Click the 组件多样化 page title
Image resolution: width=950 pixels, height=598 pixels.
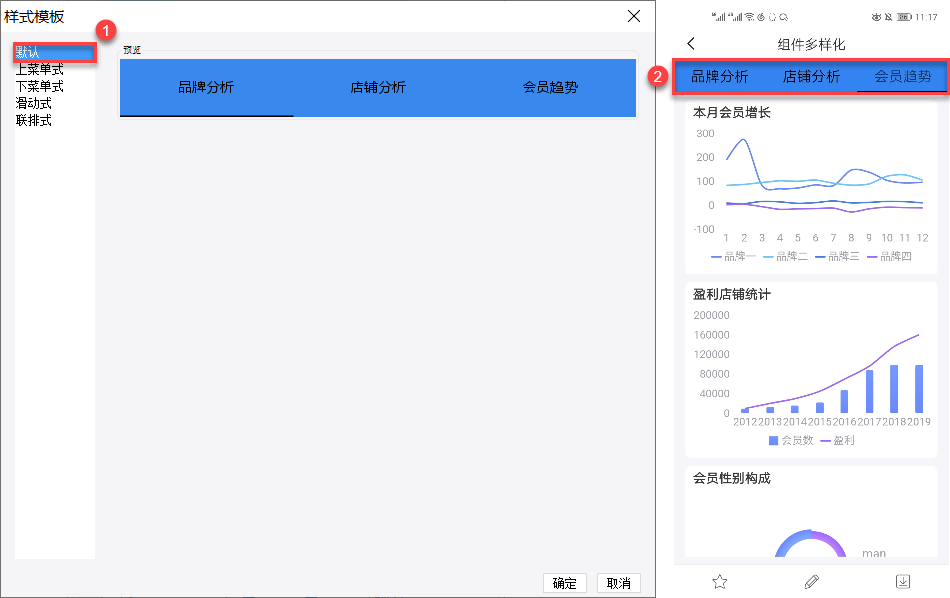pos(811,44)
